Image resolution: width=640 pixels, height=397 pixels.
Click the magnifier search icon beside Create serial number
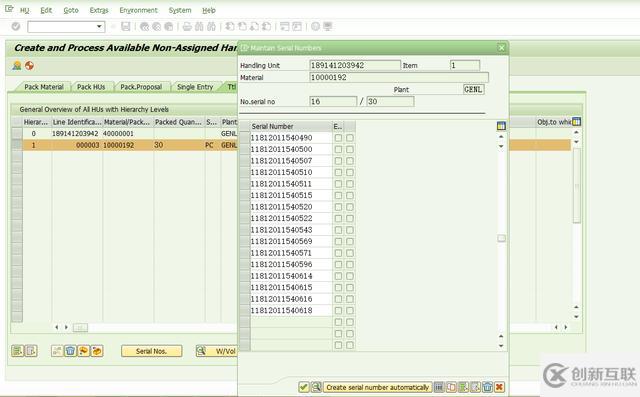coord(316,387)
